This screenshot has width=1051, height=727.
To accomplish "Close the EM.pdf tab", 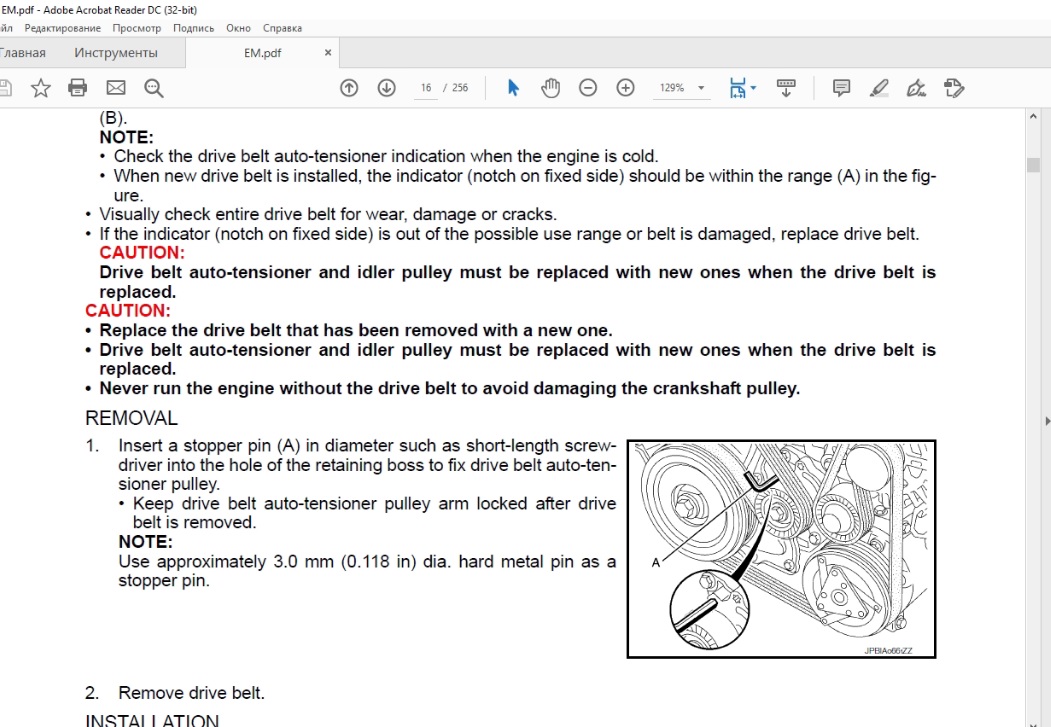I will pos(328,53).
